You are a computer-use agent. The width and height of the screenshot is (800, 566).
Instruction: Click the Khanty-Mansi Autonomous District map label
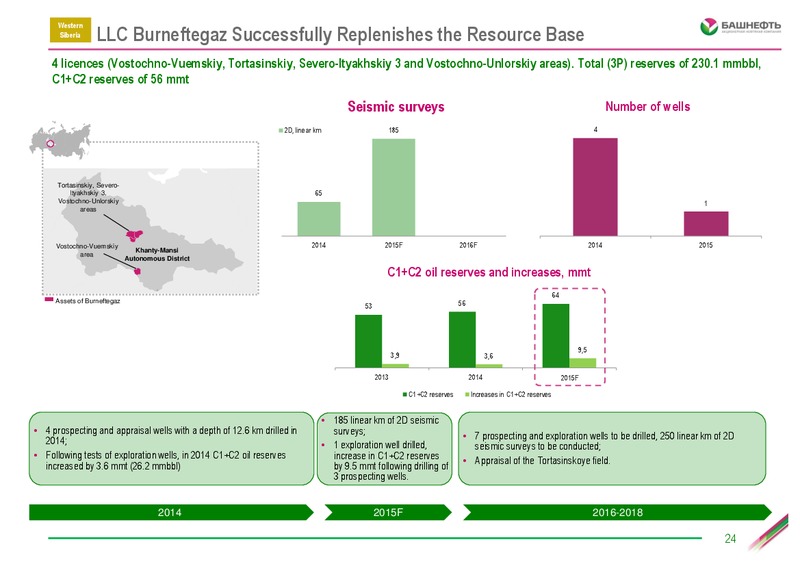[157, 254]
